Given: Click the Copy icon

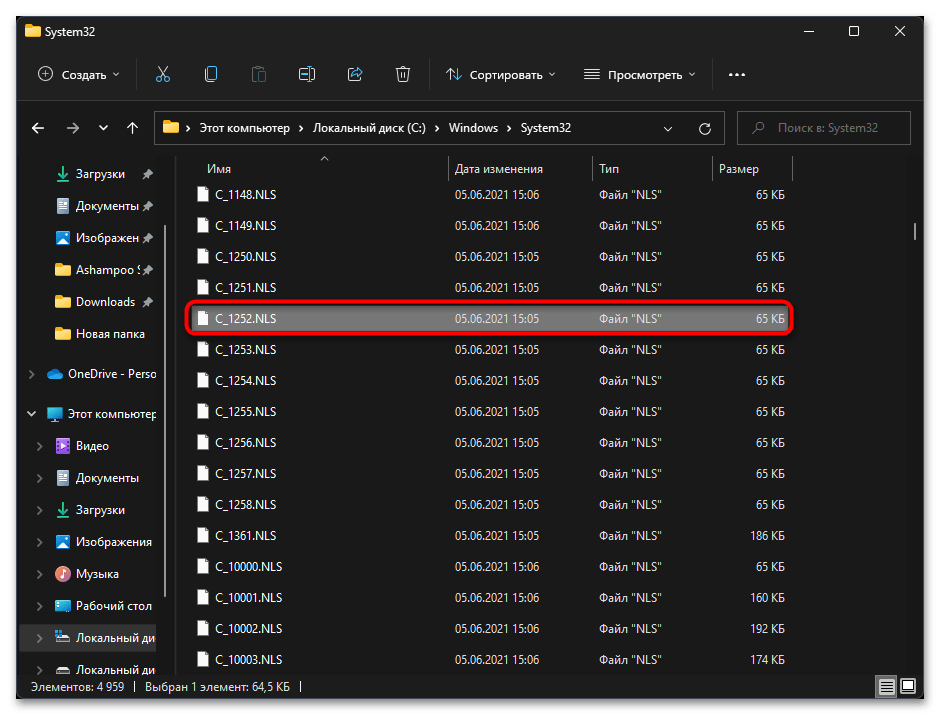Looking at the screenshot, I should point(210,74).
